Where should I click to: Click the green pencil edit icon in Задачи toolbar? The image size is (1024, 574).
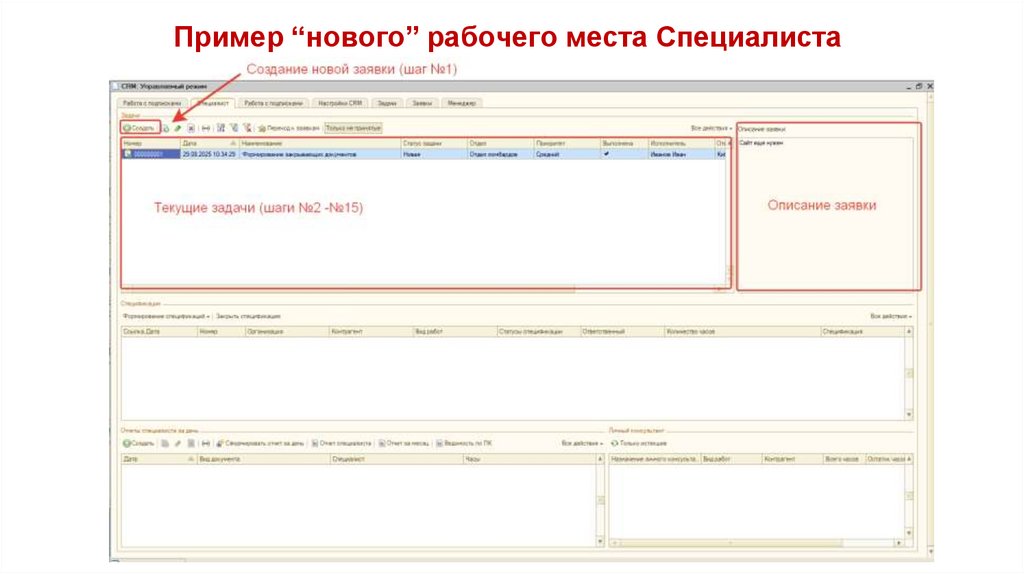point(178,128)
